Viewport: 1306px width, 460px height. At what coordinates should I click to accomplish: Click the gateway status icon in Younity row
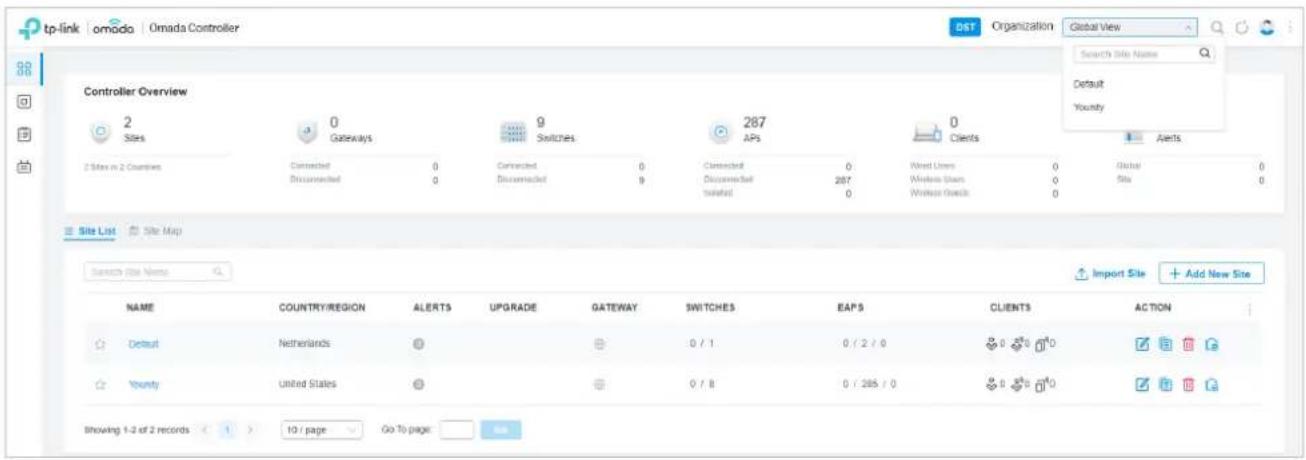pos(601,383)
